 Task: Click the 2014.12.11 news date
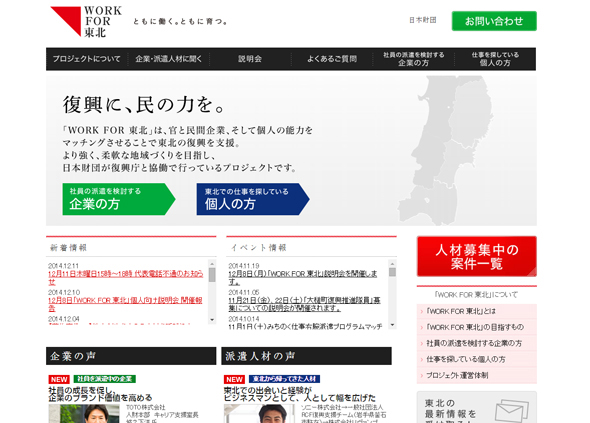coord(63,266)
